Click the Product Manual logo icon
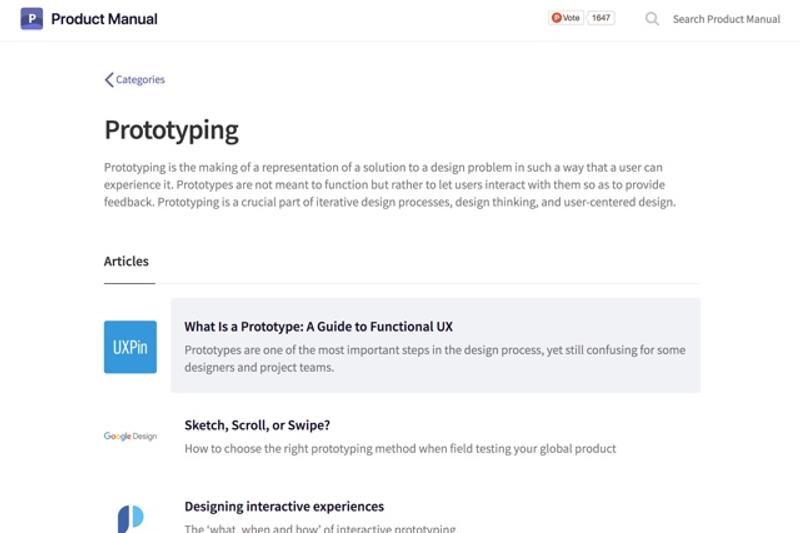 tap(32, 18)
